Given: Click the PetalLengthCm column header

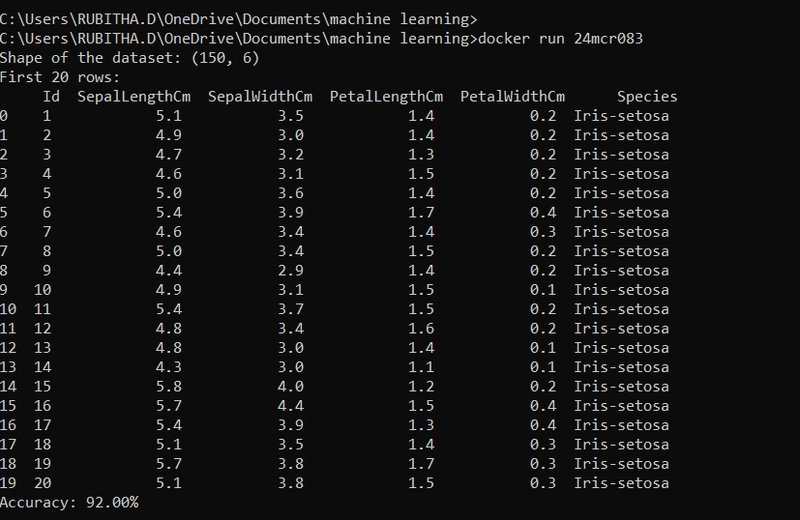Looking at the screenshot, I should point(386,97).
